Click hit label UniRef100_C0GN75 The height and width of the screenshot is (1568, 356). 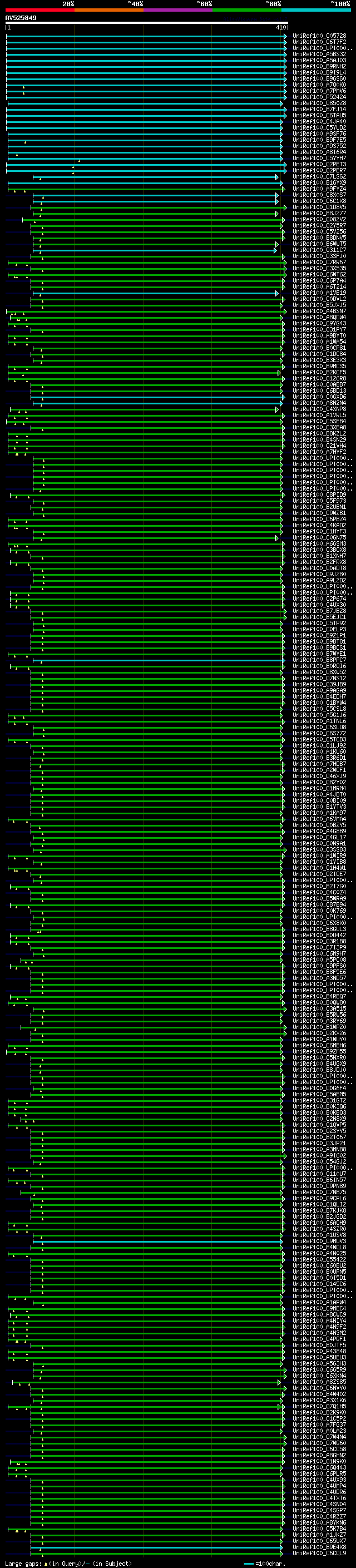(x=319, y=537)
